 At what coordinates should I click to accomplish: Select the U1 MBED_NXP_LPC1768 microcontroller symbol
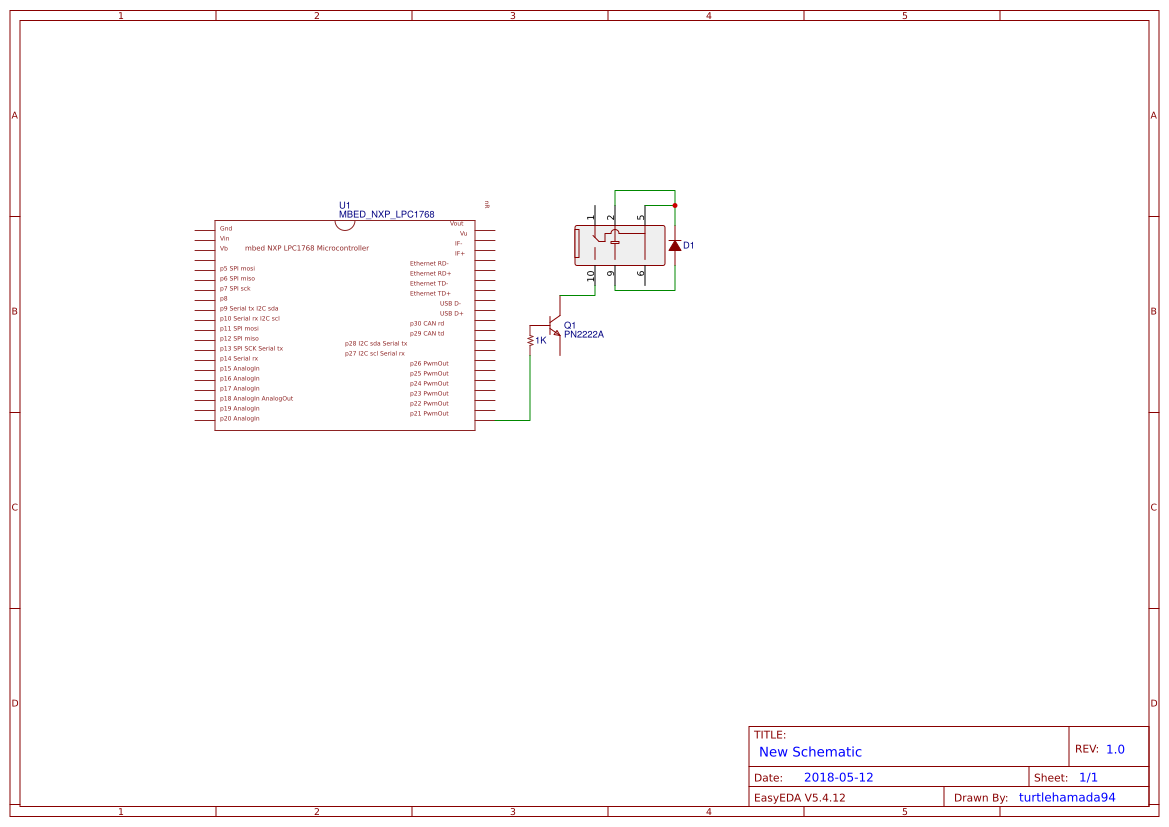(345, 320)
